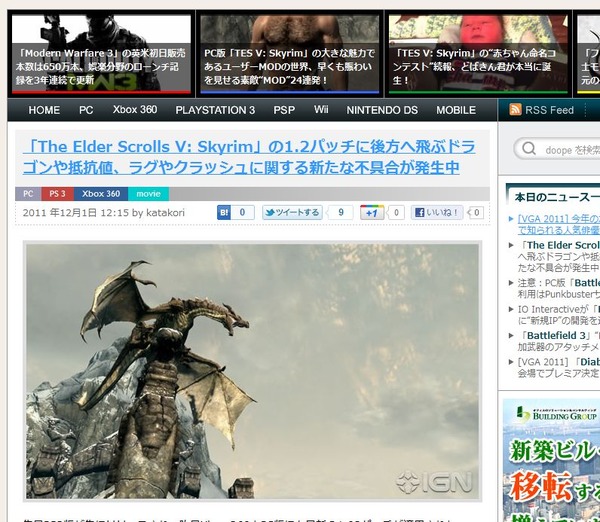Open the Modern Warfare 3 featured banner
This screenshot has width=600, height=522.
point(101,54)
